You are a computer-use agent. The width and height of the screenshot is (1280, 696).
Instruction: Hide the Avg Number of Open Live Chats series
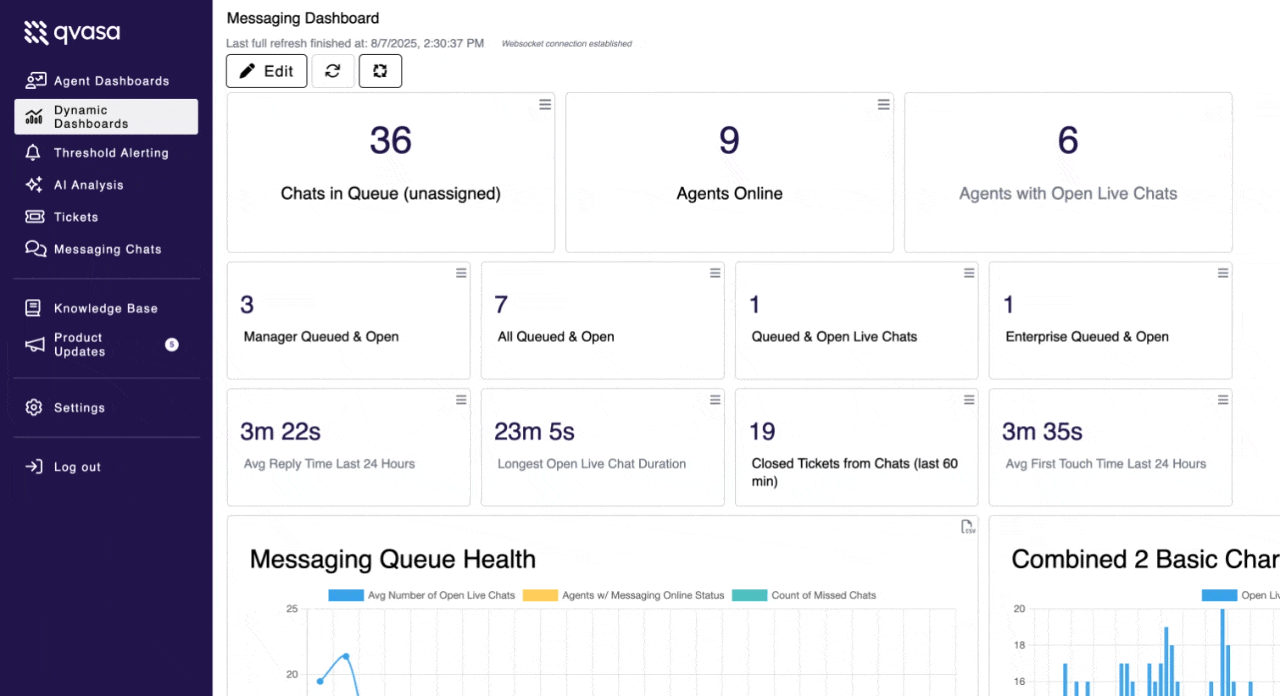(x=421, y=595)
